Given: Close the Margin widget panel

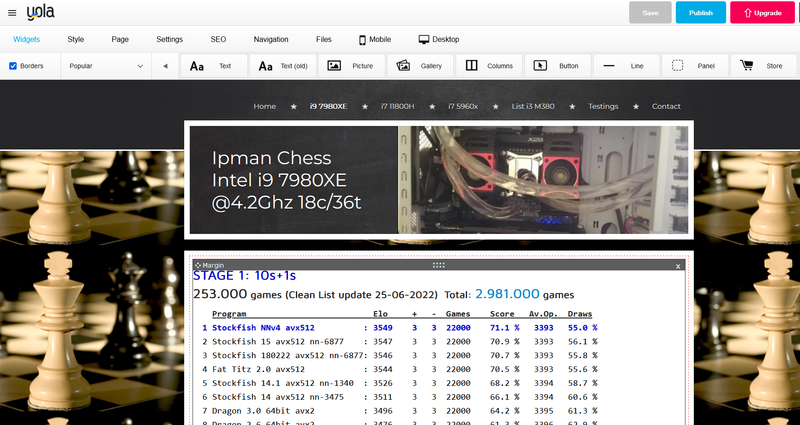Looking at the screenshot, I should point(678,266).
